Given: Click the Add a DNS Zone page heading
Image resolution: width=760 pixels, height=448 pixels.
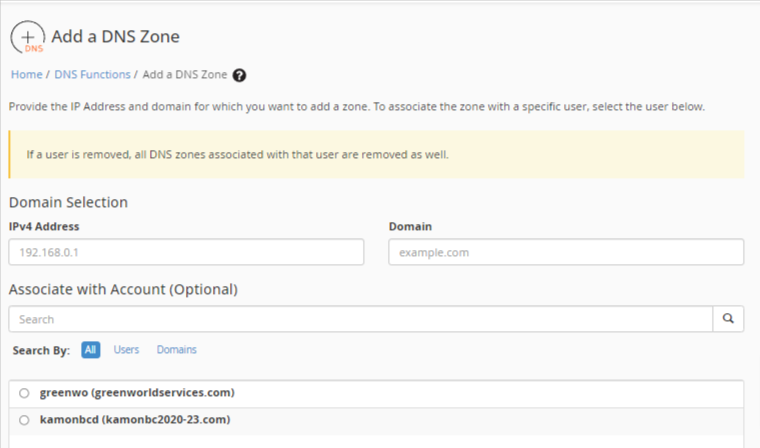Looking at the screenshot, I should tap(114, 37).
